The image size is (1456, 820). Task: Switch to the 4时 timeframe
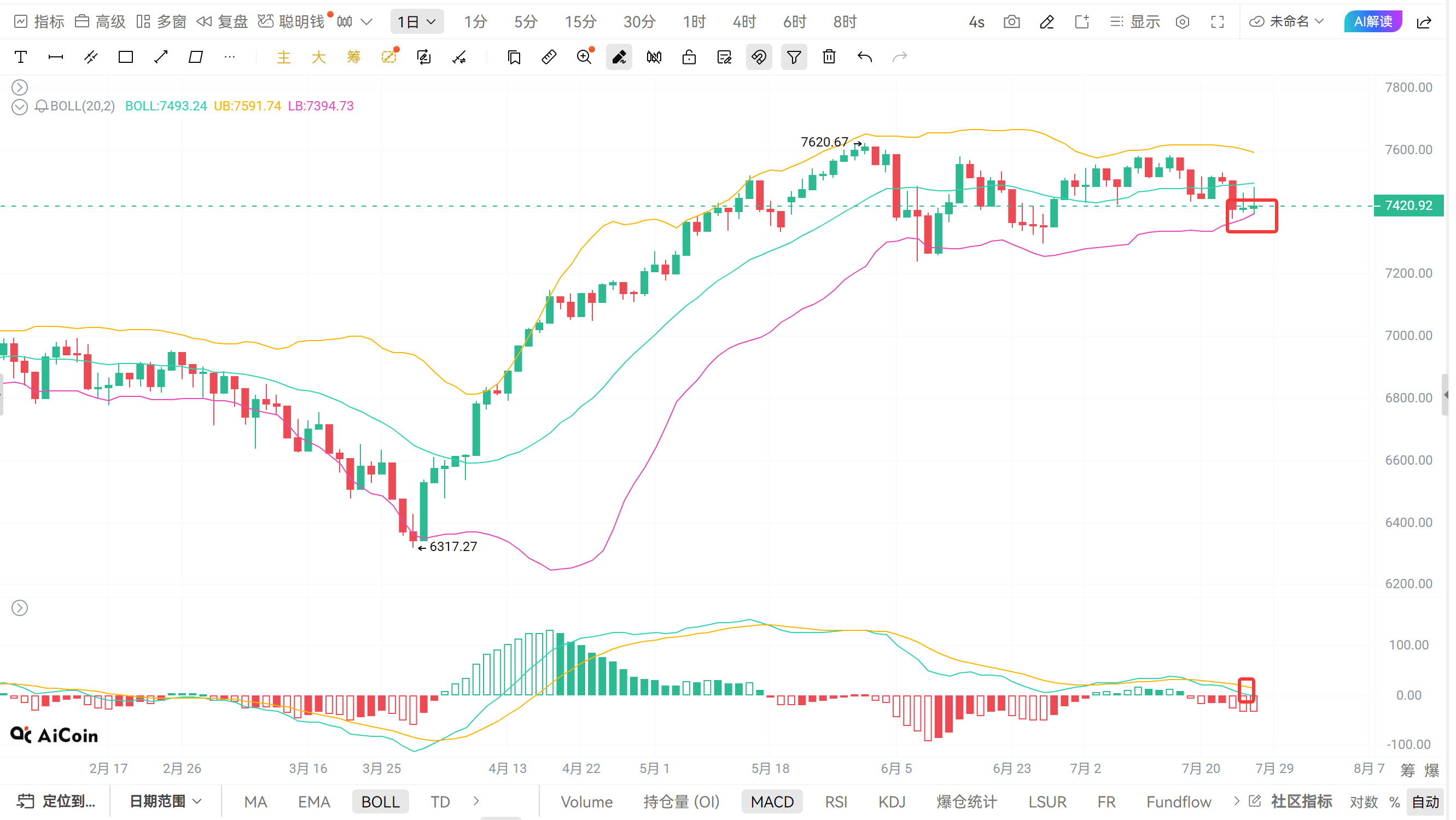click(744, 22)
